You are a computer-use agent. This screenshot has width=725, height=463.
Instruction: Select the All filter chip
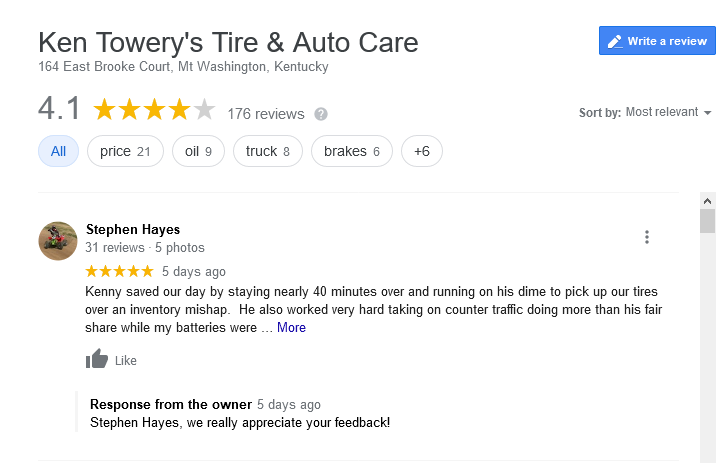click(58, 151)
